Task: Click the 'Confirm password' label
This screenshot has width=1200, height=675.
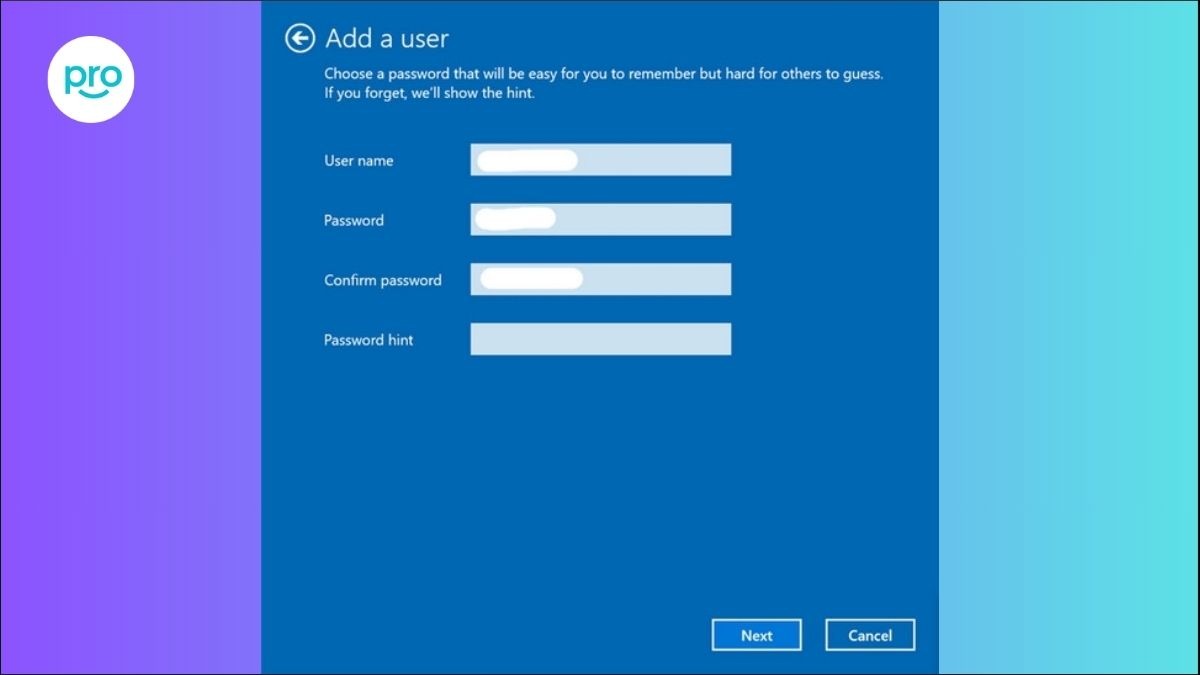Action: point(383,280)
